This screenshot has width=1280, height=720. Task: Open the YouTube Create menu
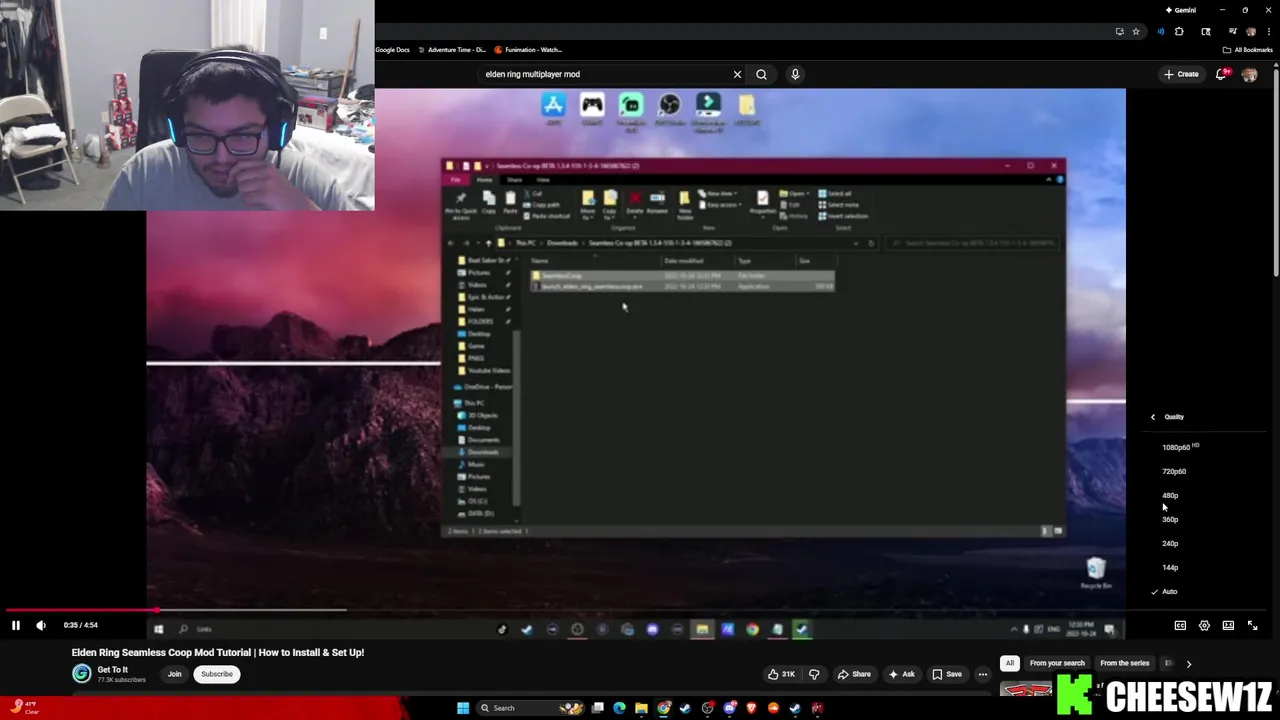[x=1181, y=74]
